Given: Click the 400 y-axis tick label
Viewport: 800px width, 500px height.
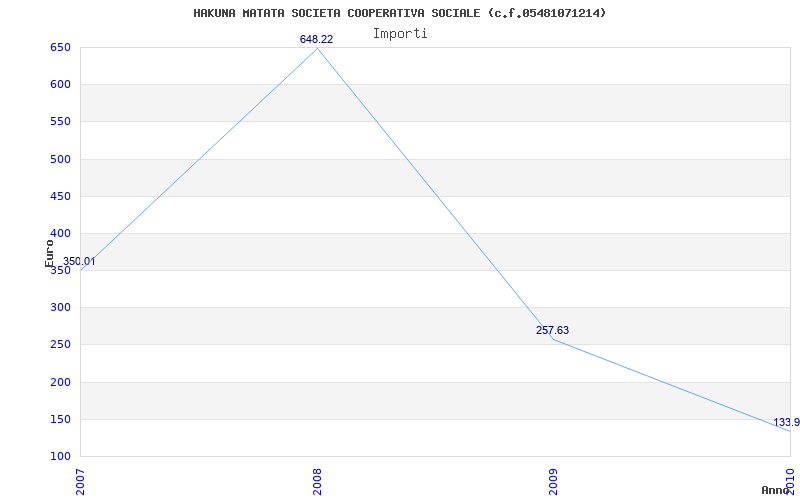Looking at the screenshot, I should pos(60,234).
